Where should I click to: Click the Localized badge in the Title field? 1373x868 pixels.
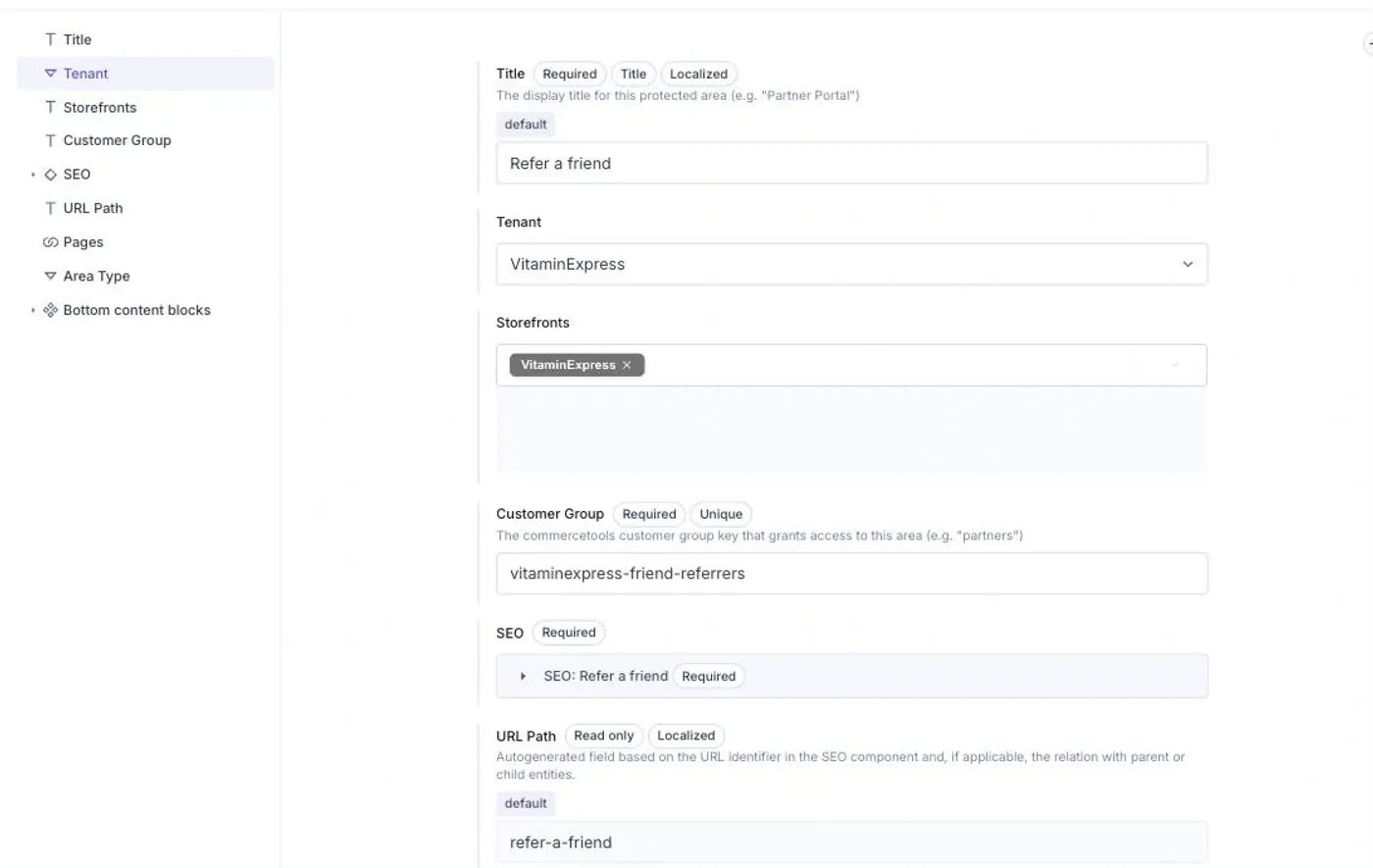click(x=698, y=74)
